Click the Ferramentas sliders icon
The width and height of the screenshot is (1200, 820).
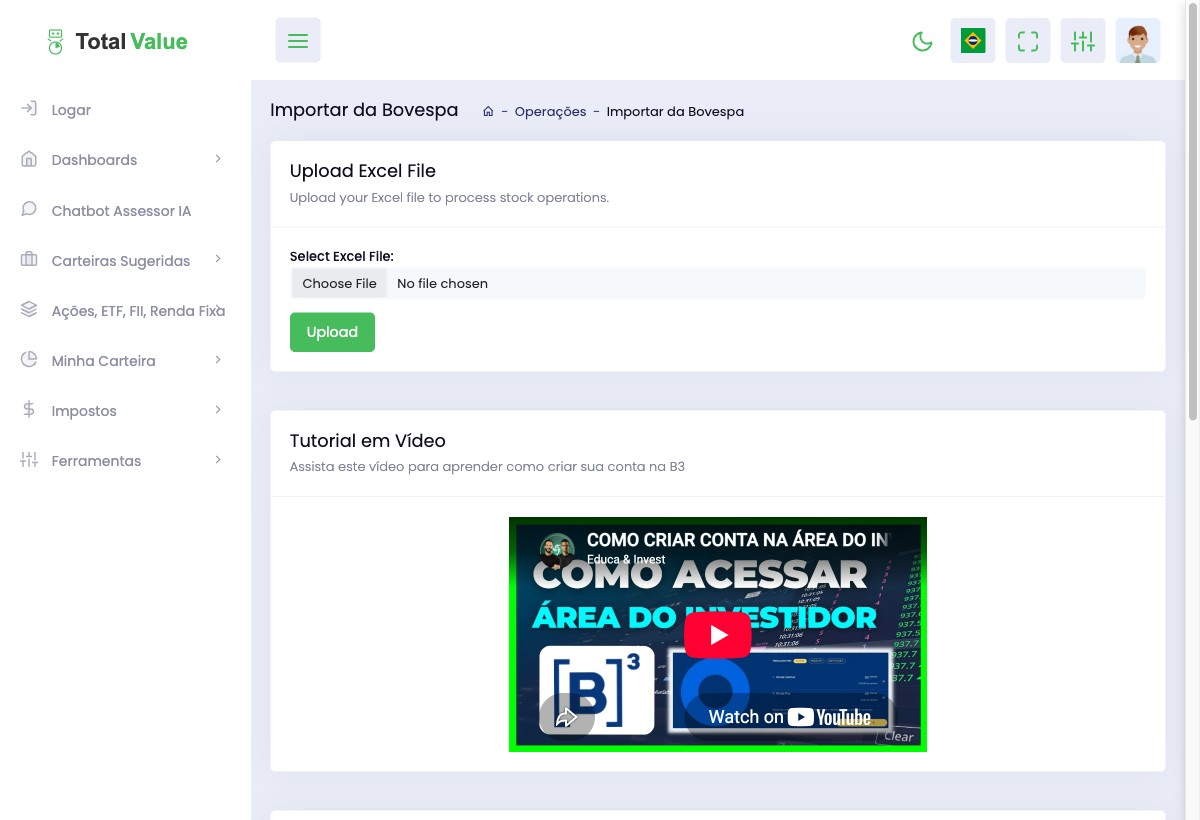[29, 460]
